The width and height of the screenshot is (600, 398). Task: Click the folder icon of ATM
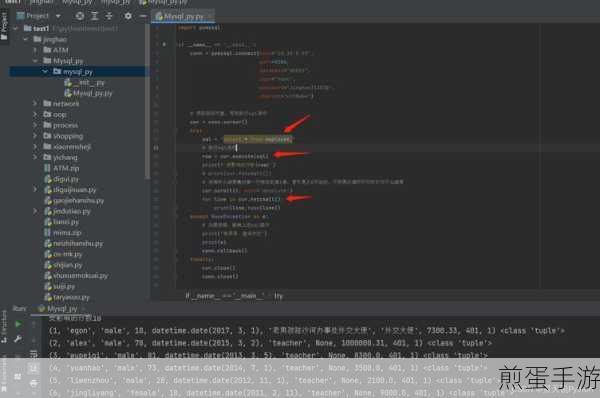coord(47,50)
